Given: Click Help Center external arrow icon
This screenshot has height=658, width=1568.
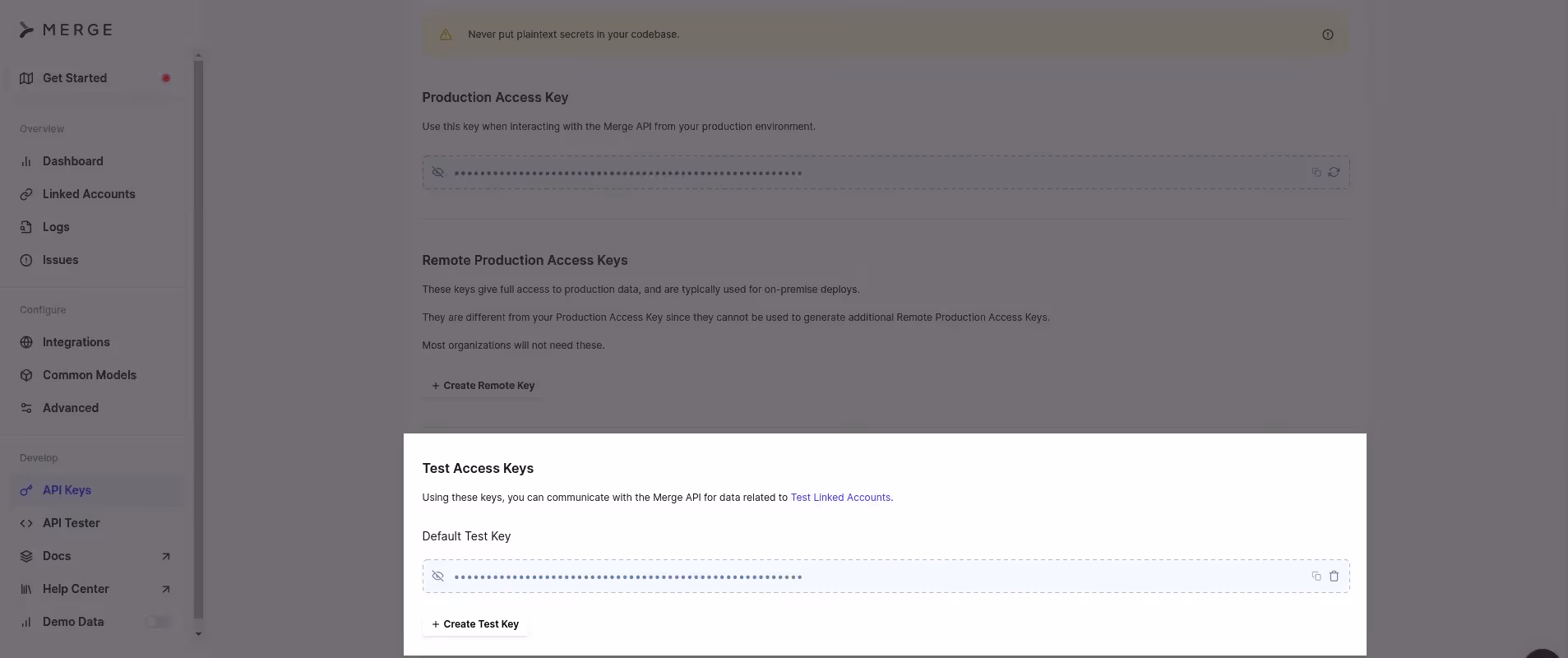Looking at the screenshot, I should pyautogui.click(x=166, y=589).
